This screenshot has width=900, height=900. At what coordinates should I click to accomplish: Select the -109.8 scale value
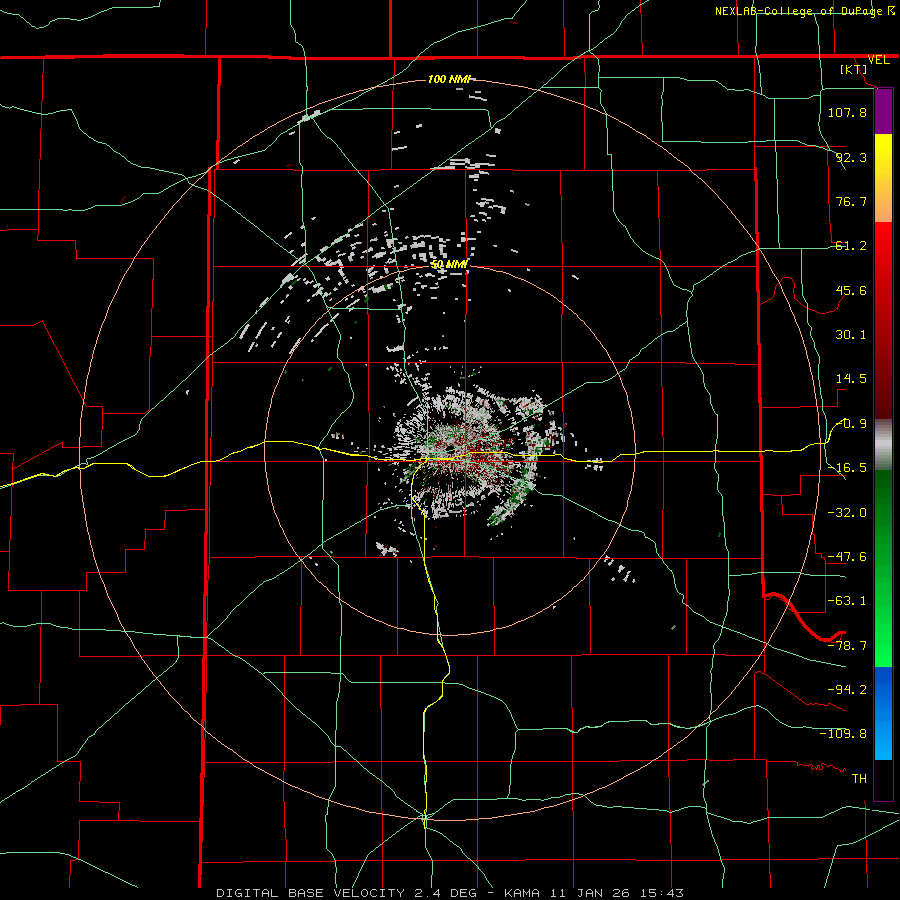tap(843, 734)
